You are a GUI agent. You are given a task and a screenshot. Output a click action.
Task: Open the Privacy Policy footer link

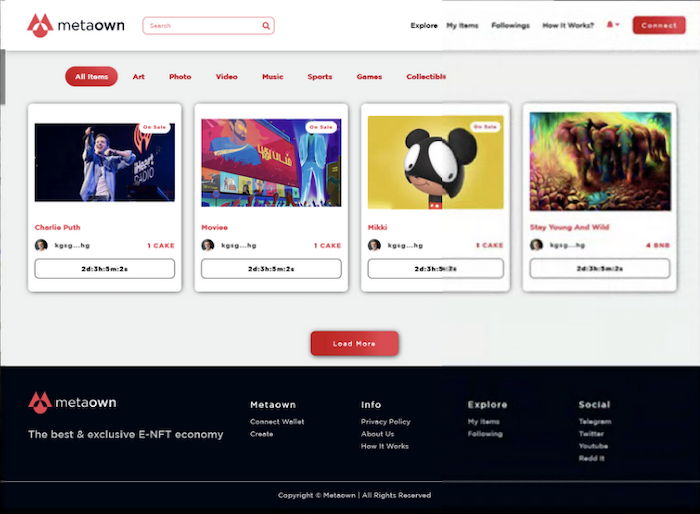click(385, 422)
